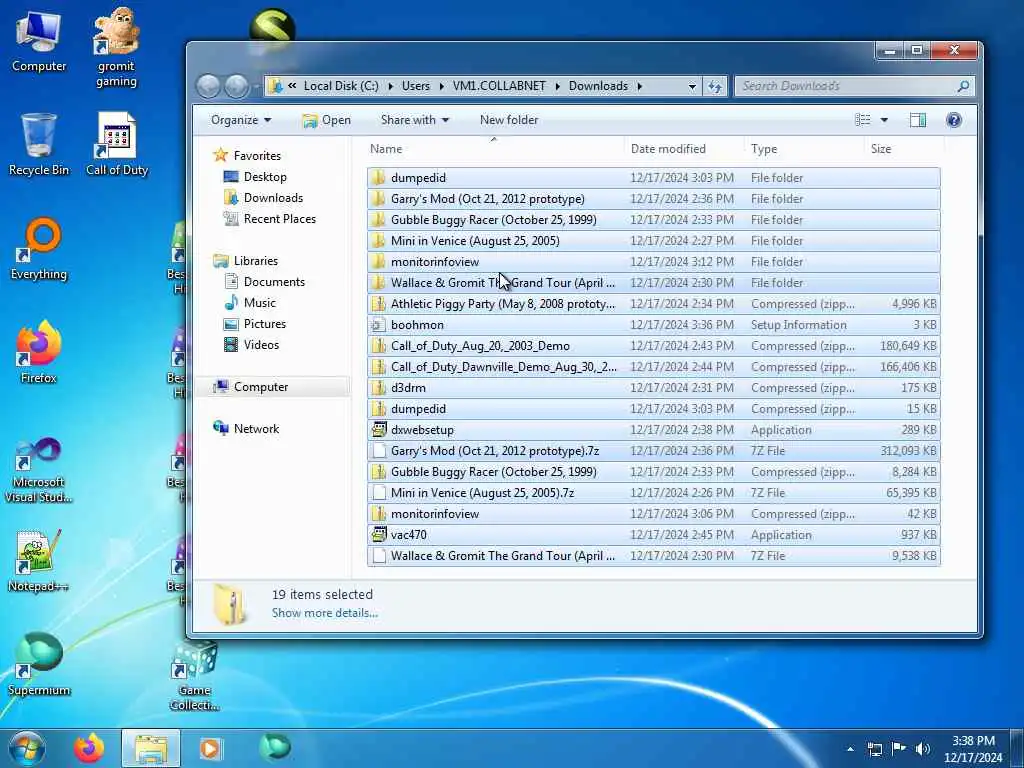Sort by the Size column header
The image size is (1024, 768).
pos(903,149)
